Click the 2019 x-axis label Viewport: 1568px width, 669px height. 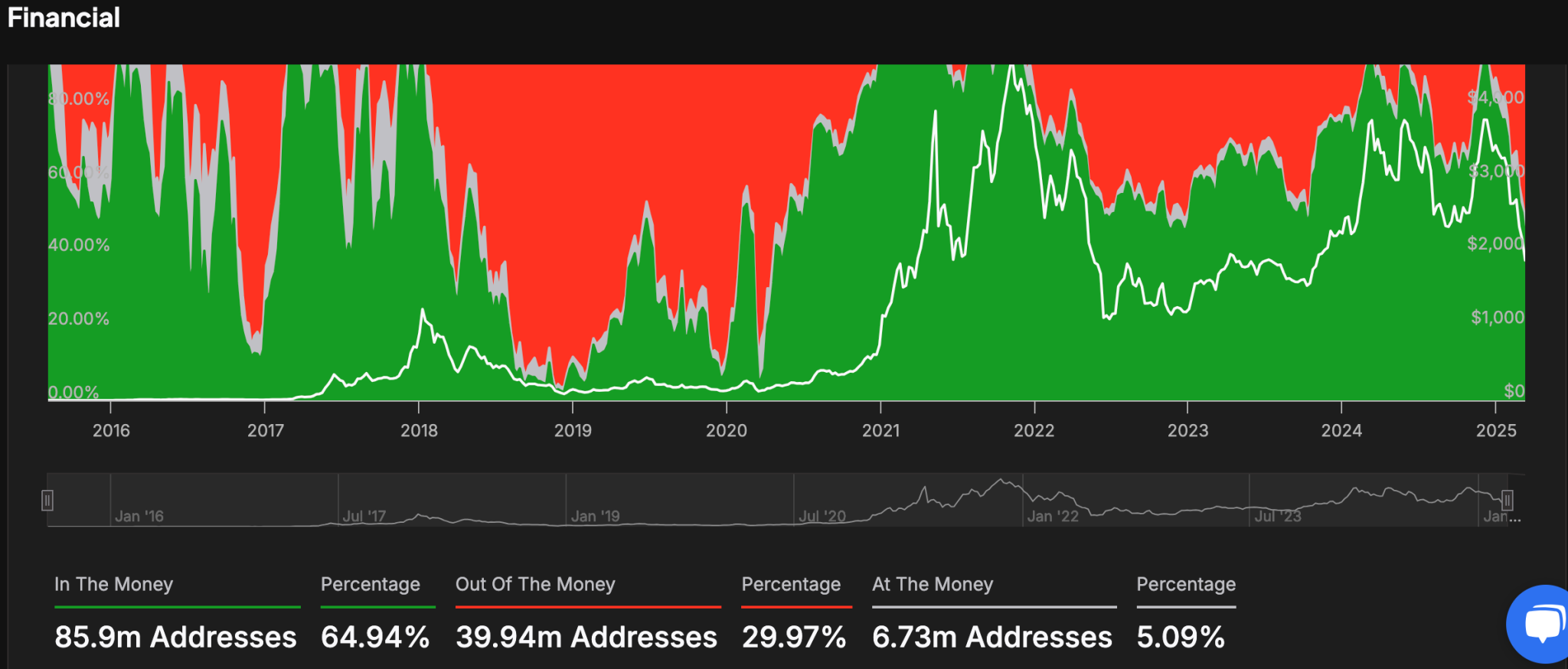click(573, 430)
